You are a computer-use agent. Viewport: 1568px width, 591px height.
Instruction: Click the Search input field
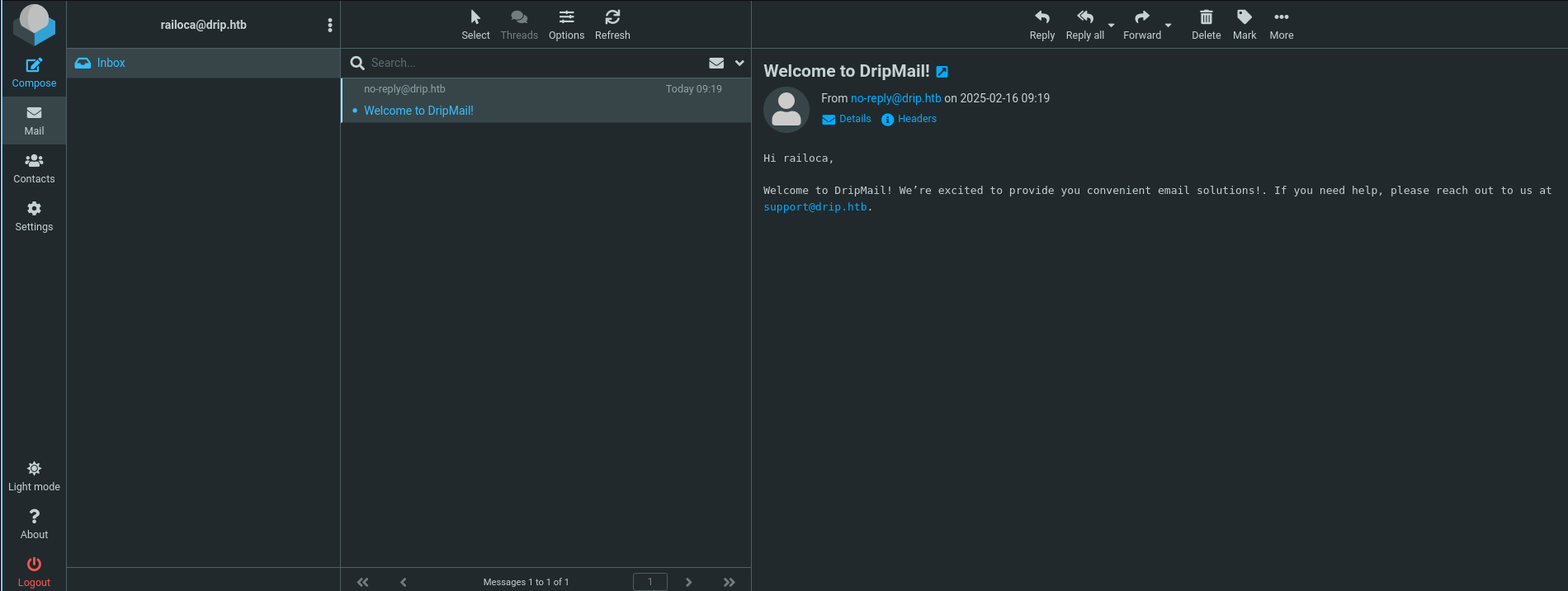point(528,63)
